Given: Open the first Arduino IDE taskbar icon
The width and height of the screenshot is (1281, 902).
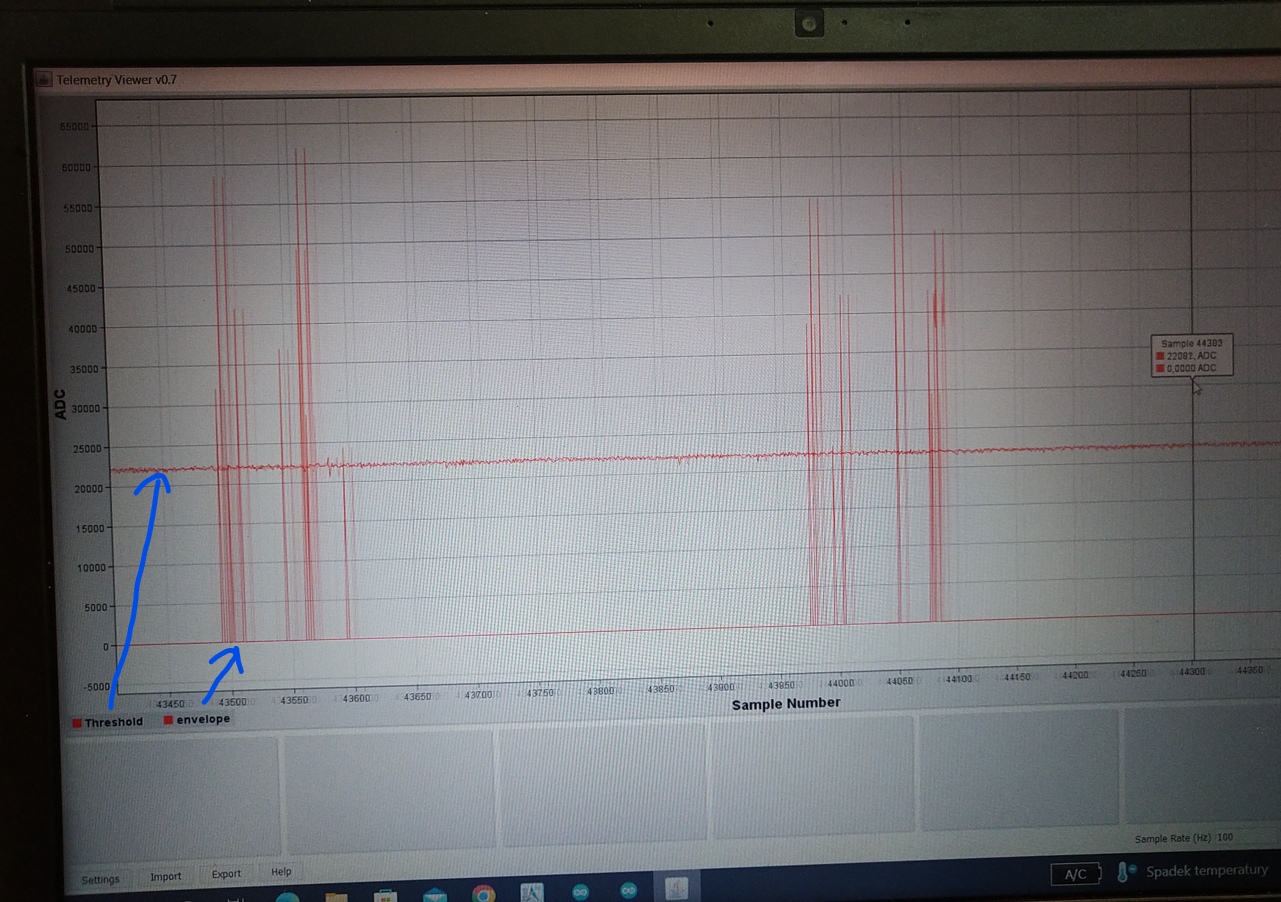Looking at the screenshot, I should pyautogui.click(x=580, y=891).
